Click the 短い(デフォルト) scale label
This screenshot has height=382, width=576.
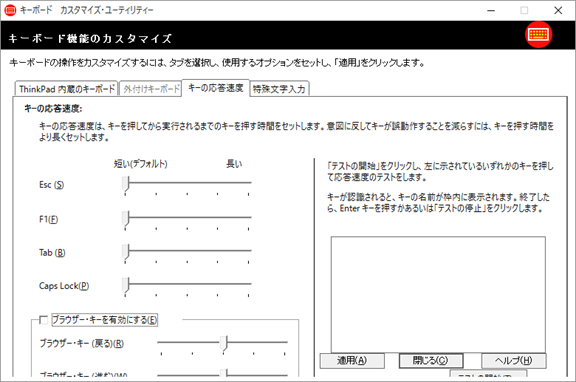click(x=141, y=164)
